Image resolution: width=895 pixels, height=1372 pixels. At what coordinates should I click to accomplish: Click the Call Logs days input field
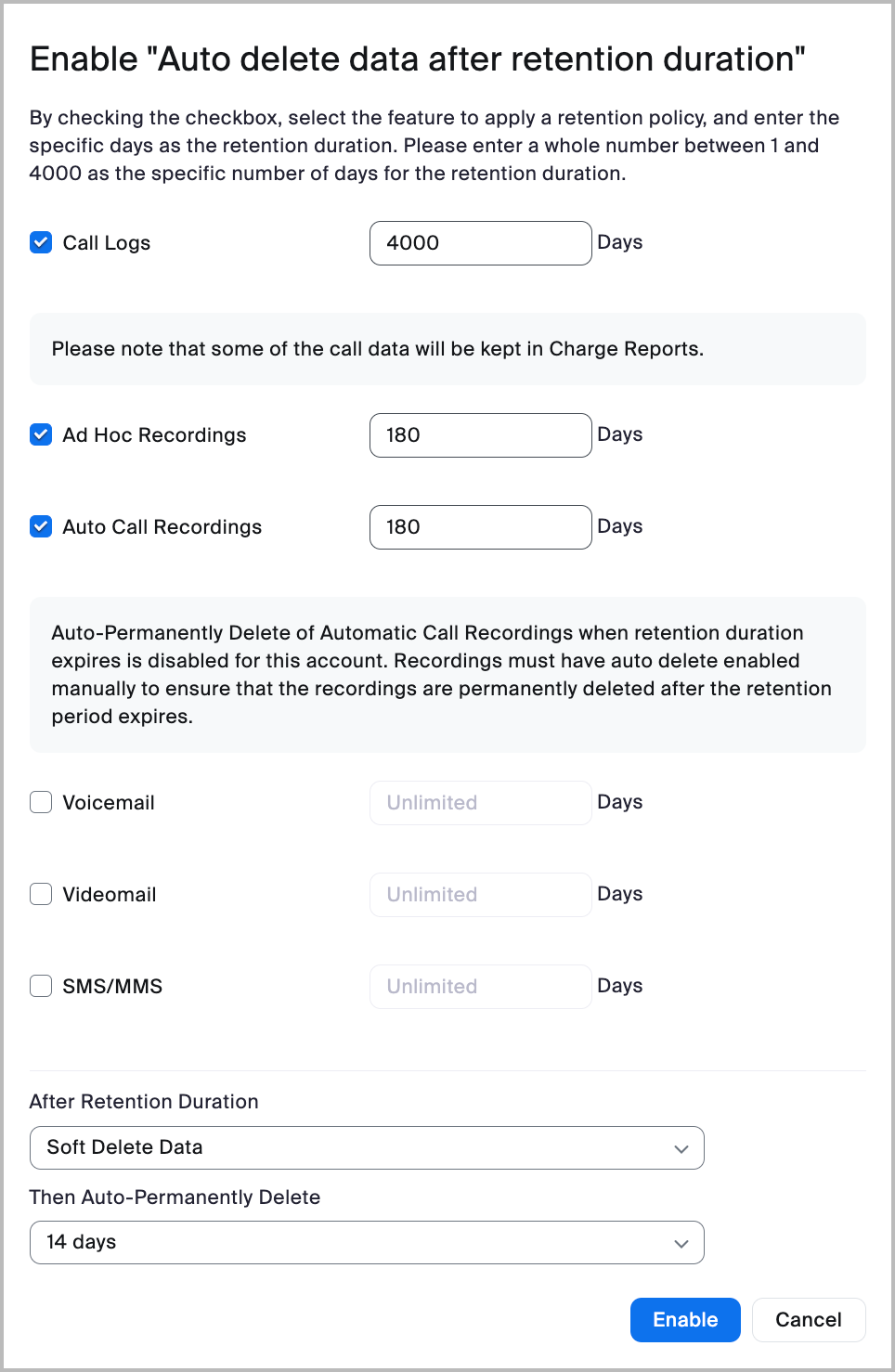coord(480,243)
